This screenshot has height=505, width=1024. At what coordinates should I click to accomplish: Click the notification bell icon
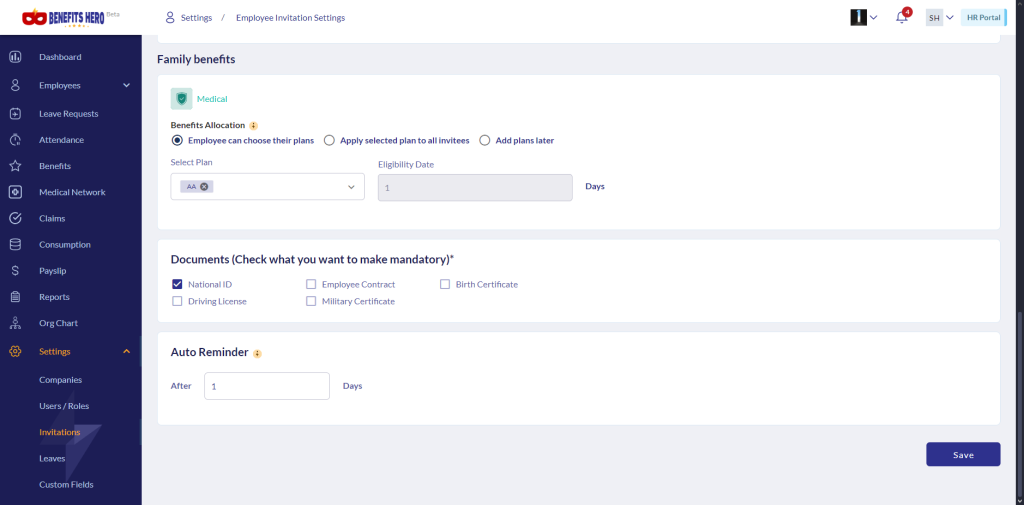(901, 17)
